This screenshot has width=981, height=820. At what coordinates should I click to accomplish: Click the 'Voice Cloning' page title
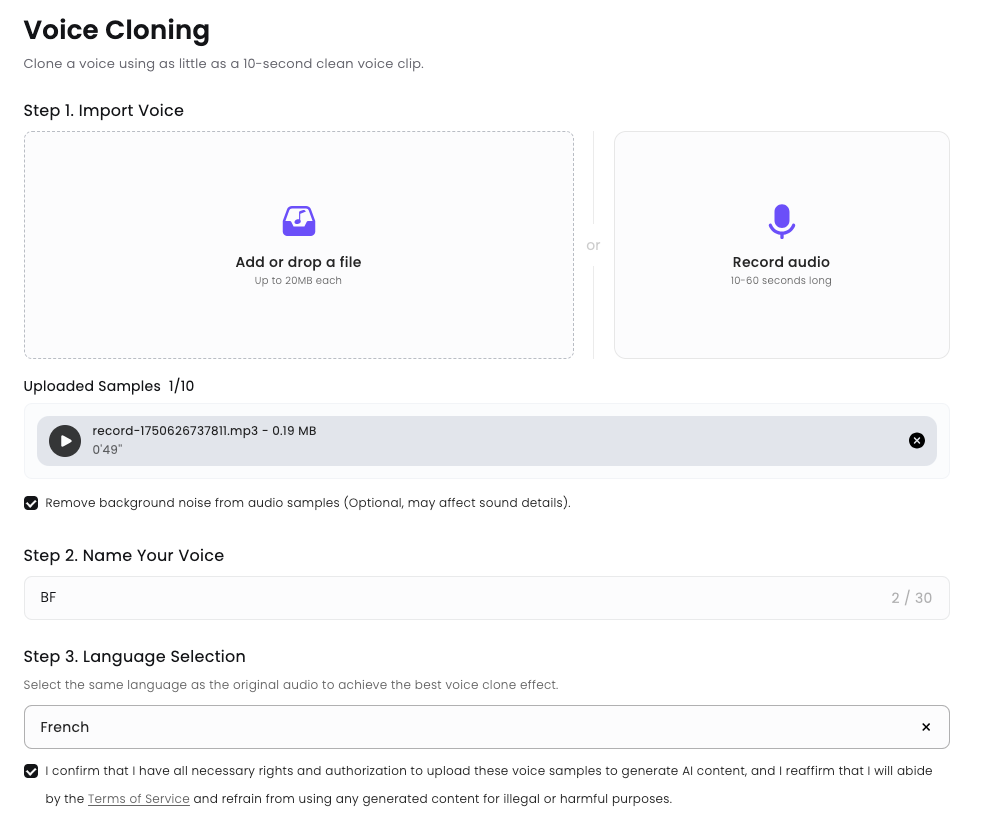[117, 30]
